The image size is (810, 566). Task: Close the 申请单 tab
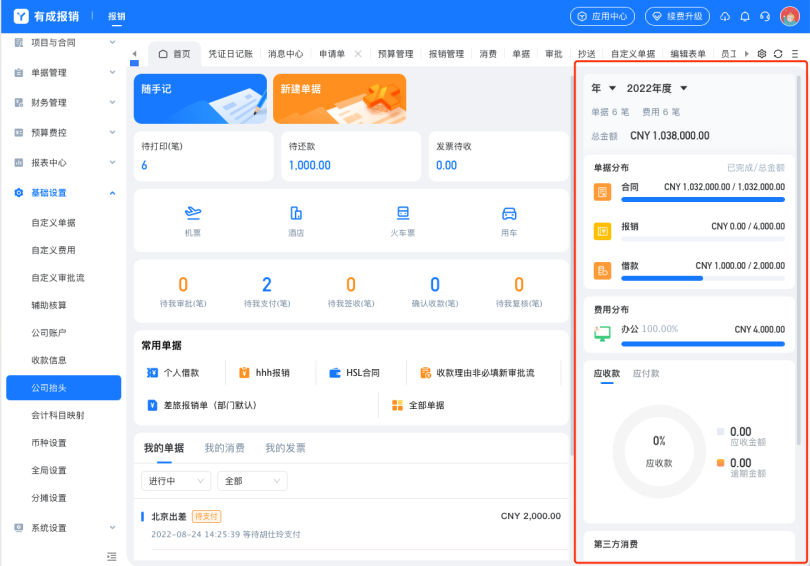[358, 54]
